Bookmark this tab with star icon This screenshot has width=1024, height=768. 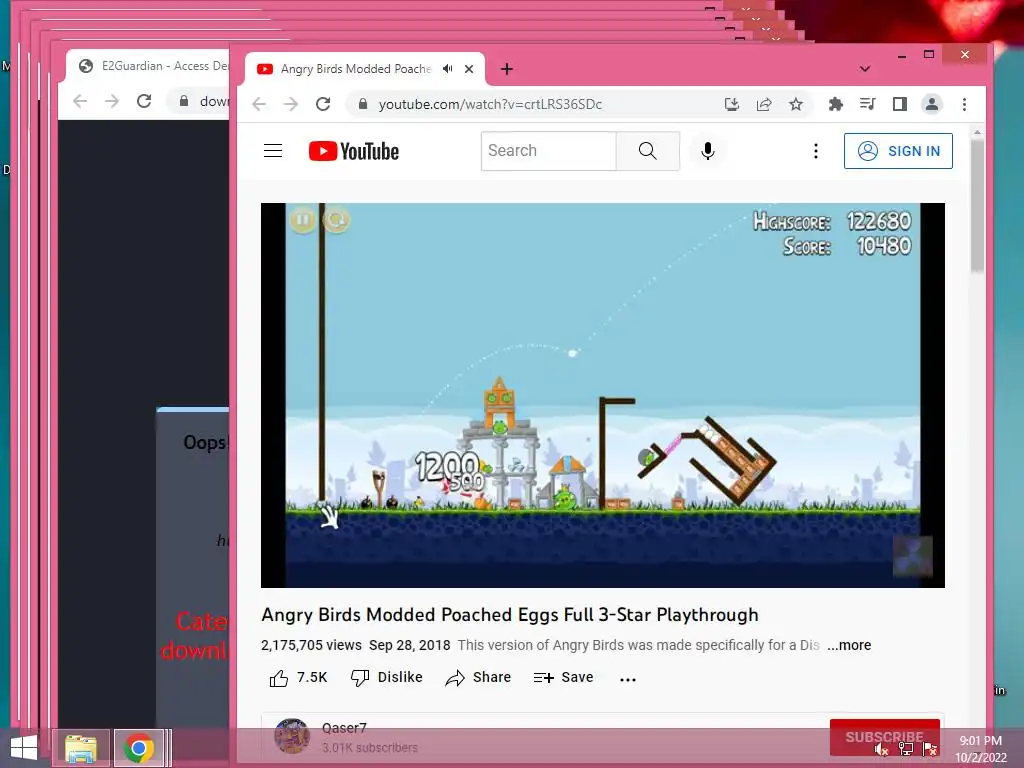(795, 104)
